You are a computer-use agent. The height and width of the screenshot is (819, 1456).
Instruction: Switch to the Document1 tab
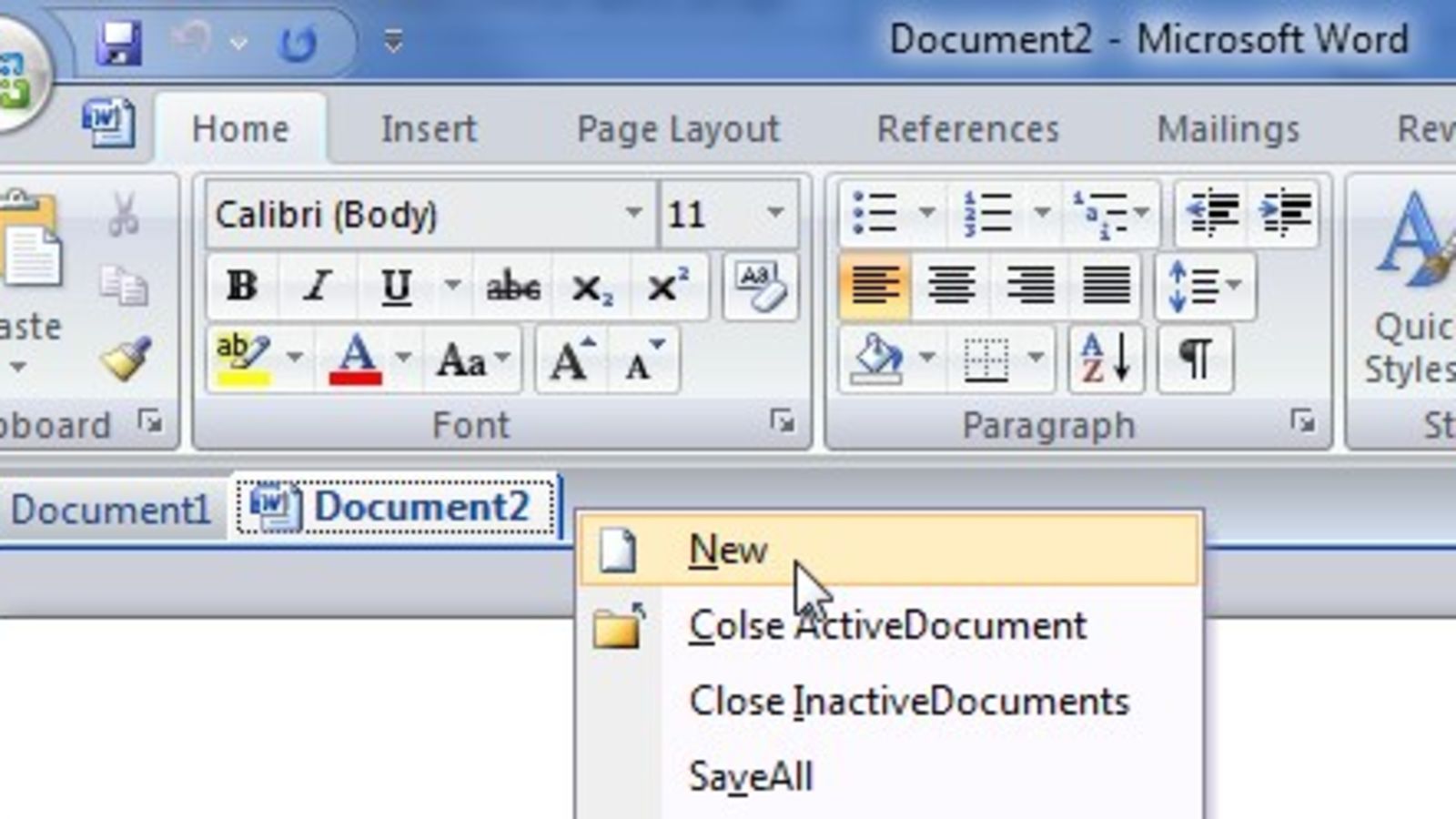click(110, 510)
